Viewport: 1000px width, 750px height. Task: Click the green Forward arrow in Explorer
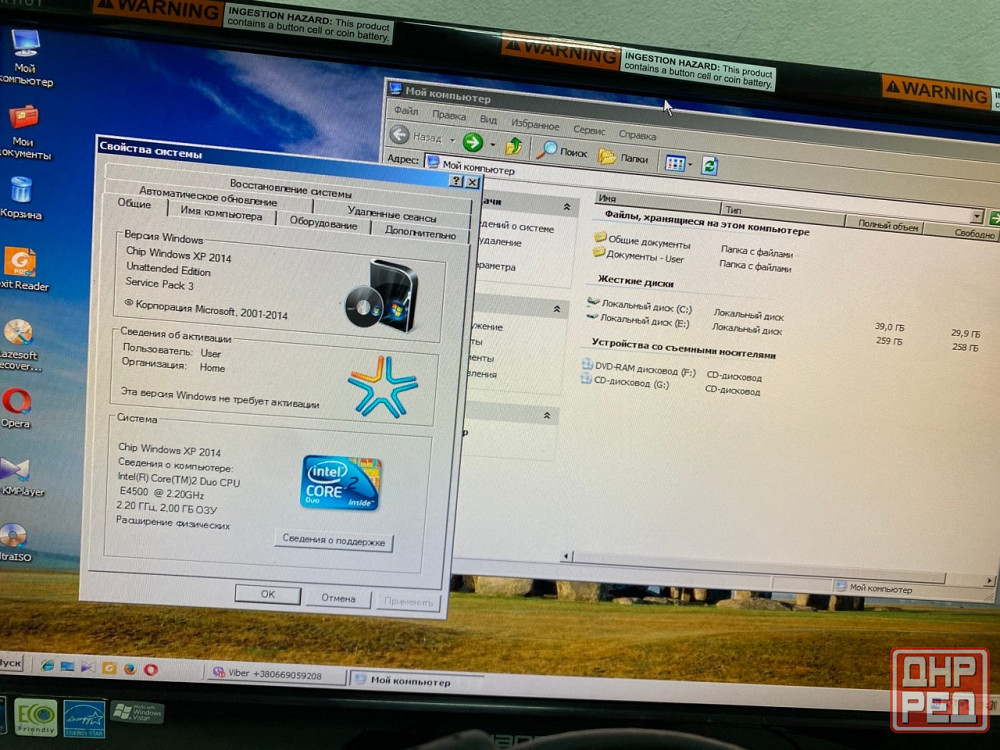473,142
